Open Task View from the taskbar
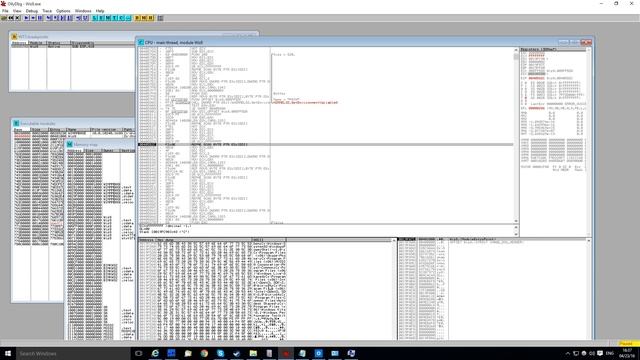This screenshot has height=360, width=640. pyautogui.click(x=139, y=353)
